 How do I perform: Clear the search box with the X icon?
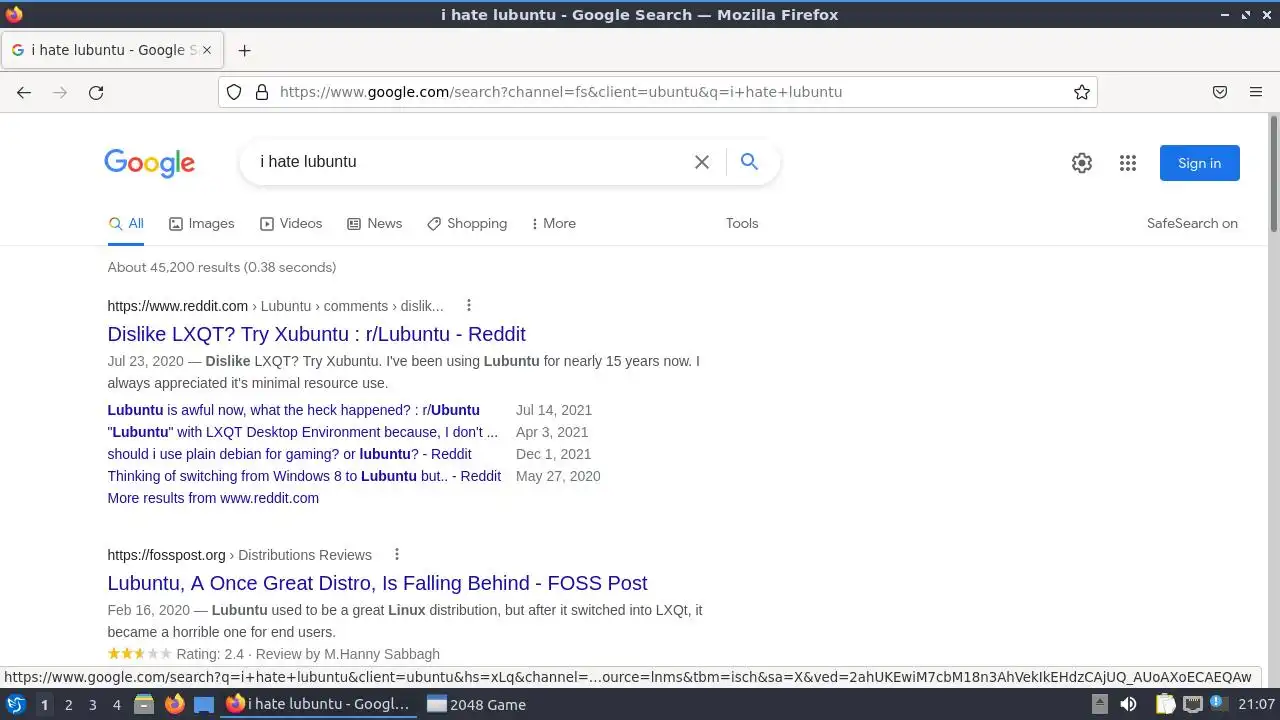(x=702, y=162)
